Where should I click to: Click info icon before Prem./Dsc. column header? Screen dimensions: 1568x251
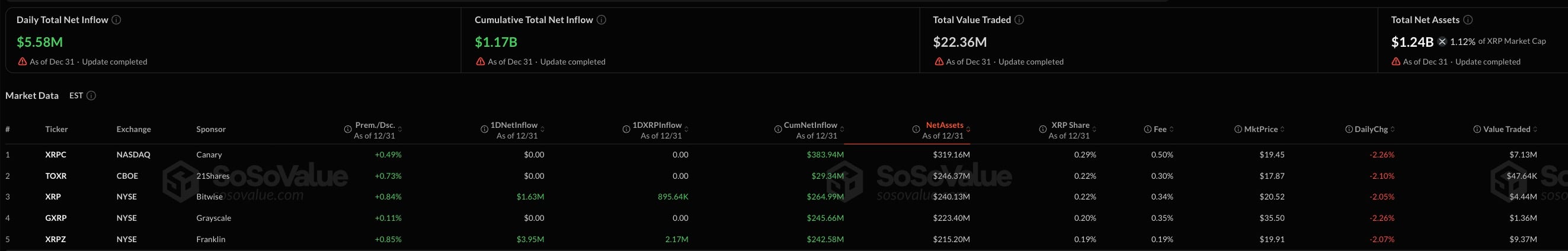pos(348,130)
